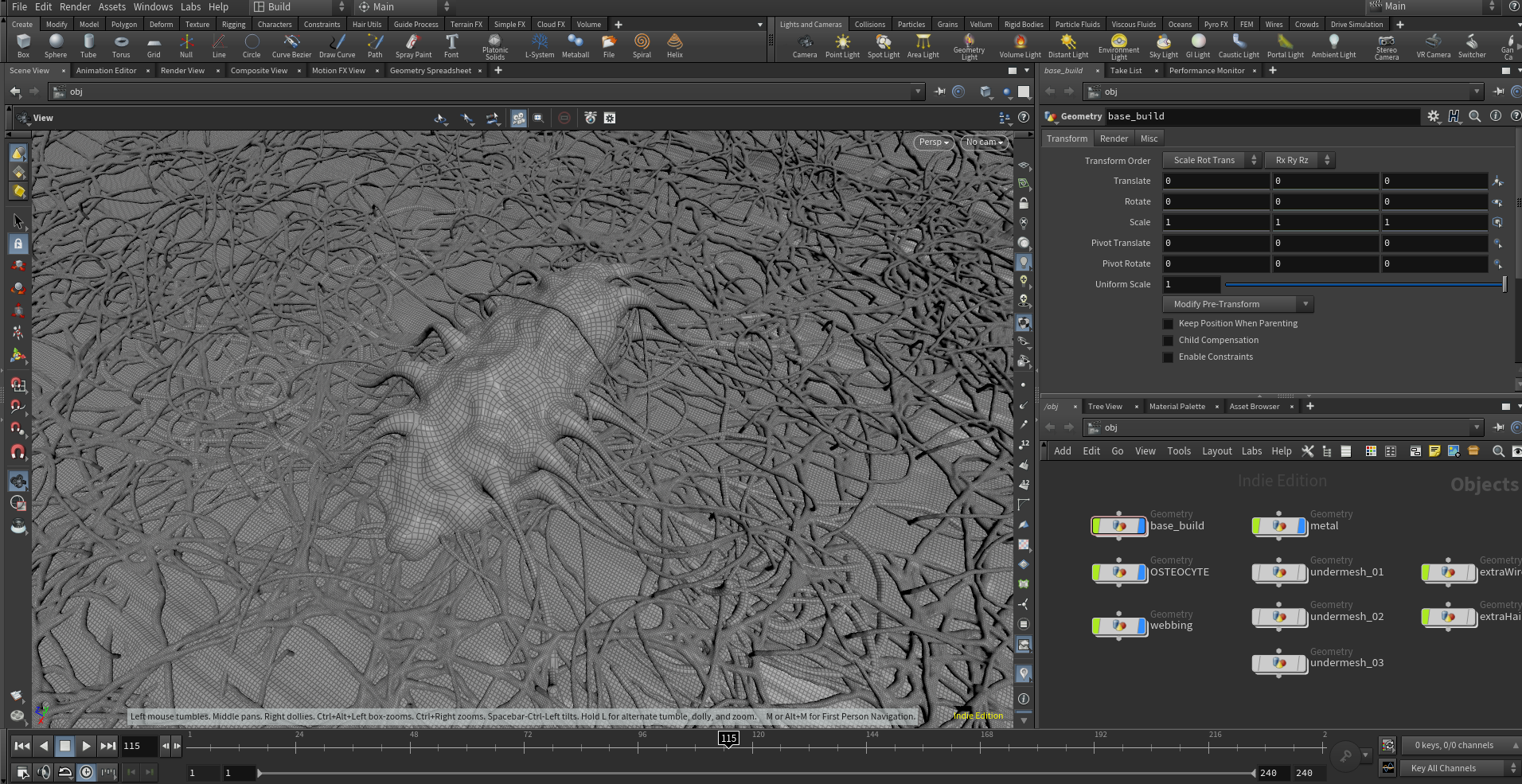The width and height of the screenshot is (1522, 784).
Task: Click the OSTEOCYTE geometry node
Action: pyautogui.click(x=1119, y=572)
